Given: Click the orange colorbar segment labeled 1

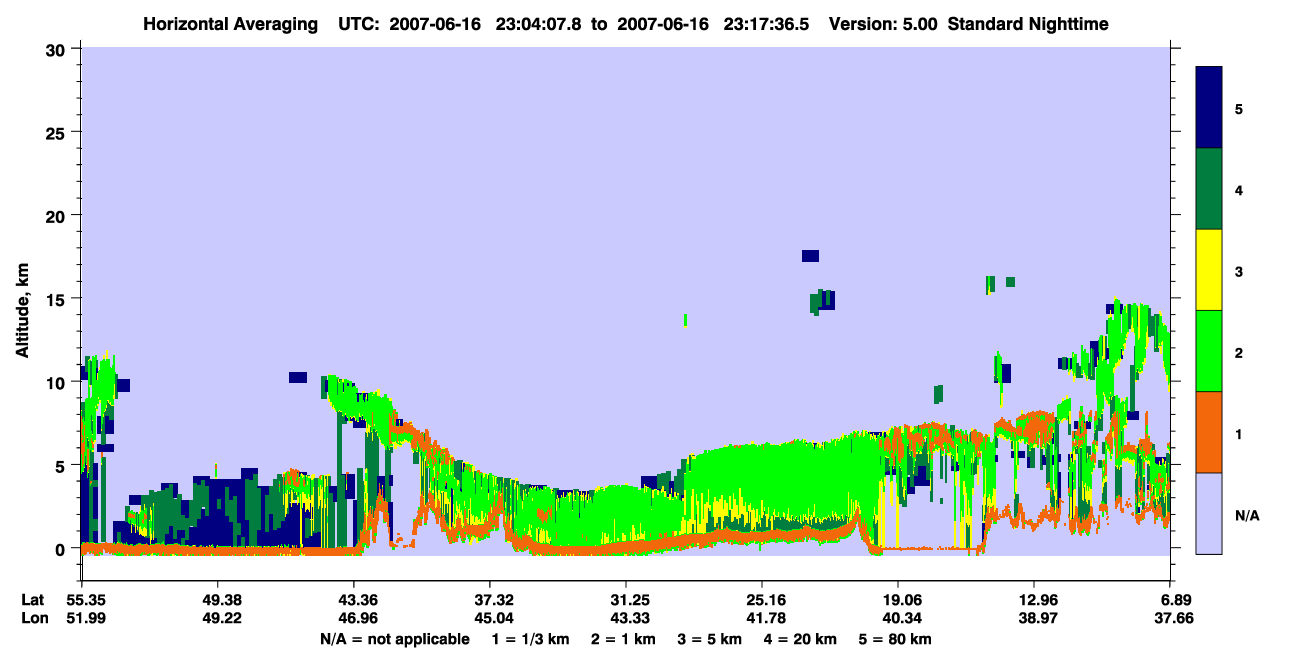Looking at the screenshot, I should 1209,431.
